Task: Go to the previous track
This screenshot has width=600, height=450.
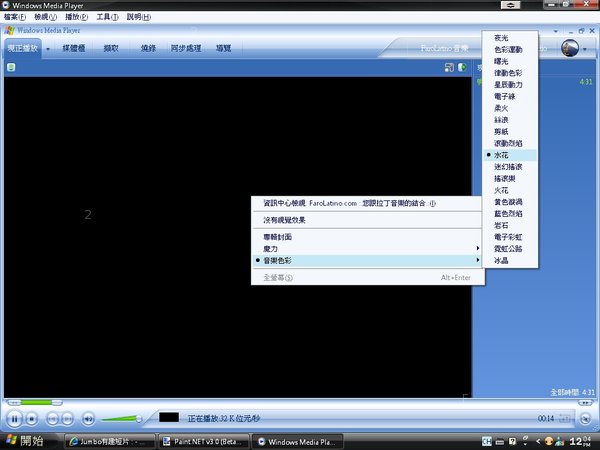Action: click(52, 419)
